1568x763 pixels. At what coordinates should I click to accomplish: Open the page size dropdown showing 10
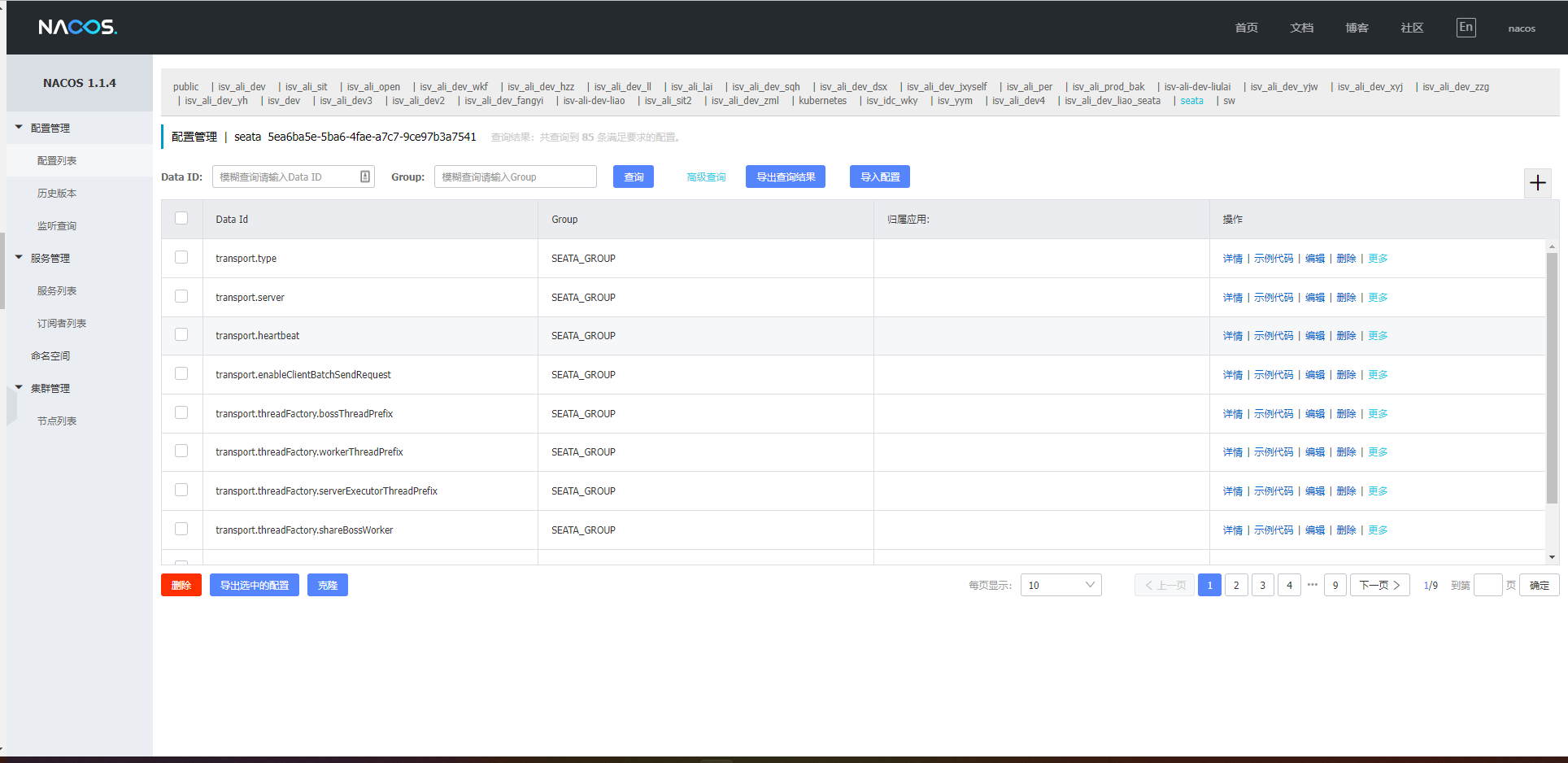(x=1061, y=585)
